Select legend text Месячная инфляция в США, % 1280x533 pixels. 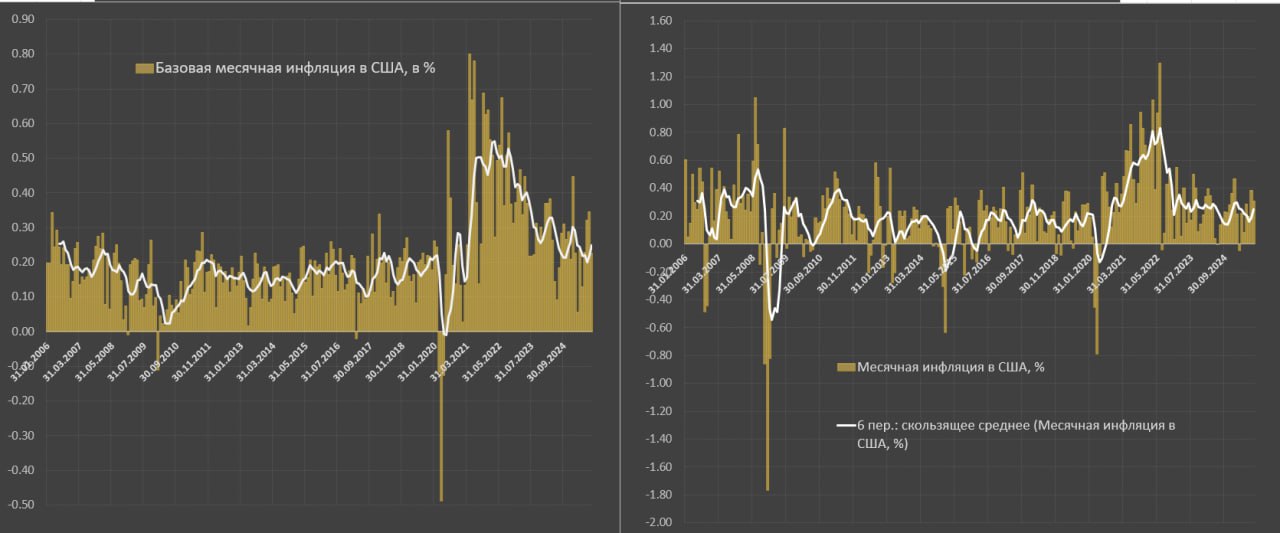click(950, 367)
